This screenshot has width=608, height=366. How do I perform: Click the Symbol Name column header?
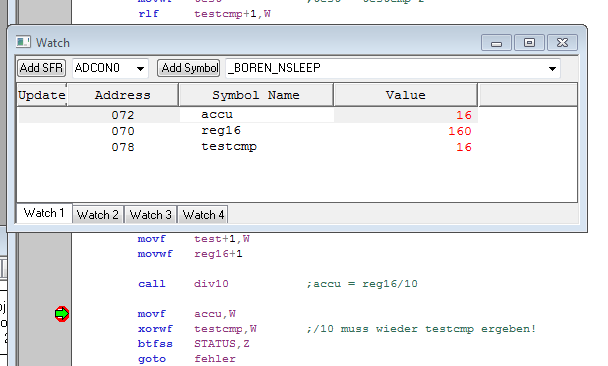click(256, 95)
